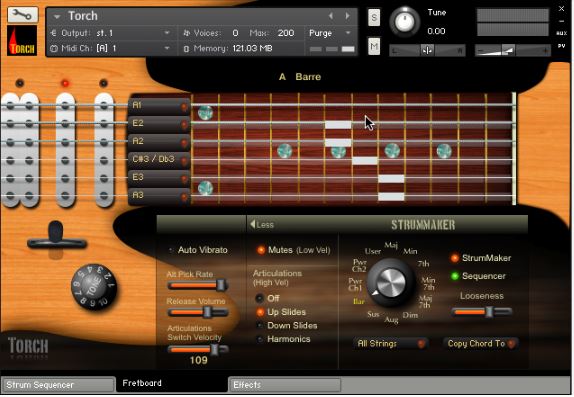This screenshot has width=574, height=397.
Task: Switch to the Strum Sequencer tab
Action: point(58,385)
